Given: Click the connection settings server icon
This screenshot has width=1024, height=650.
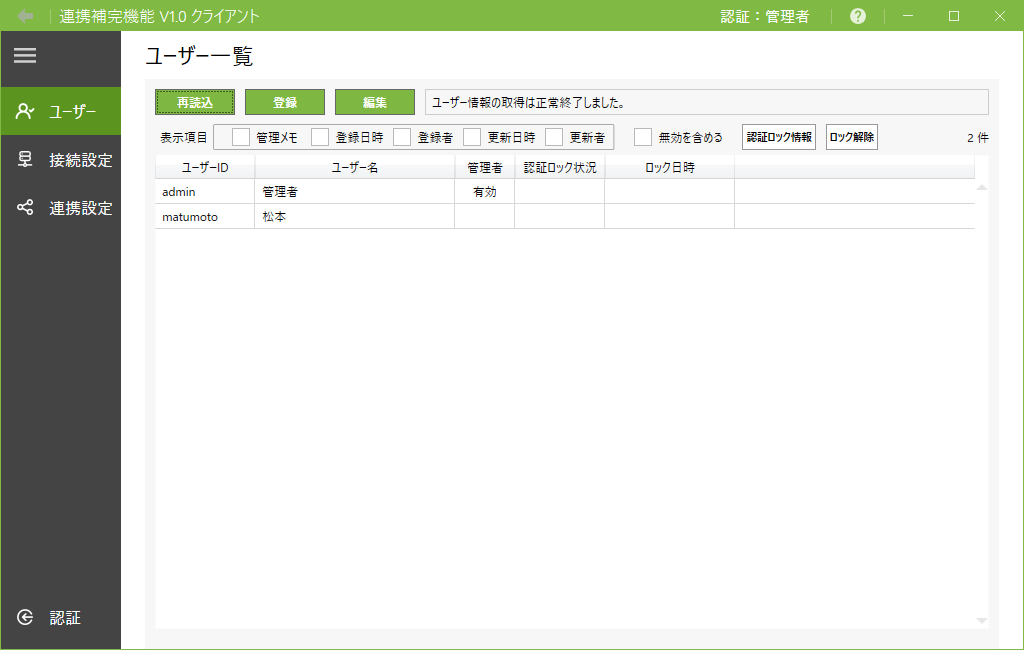Looking at the screenshot, I should pyautogui.click(x=26, y=160).
